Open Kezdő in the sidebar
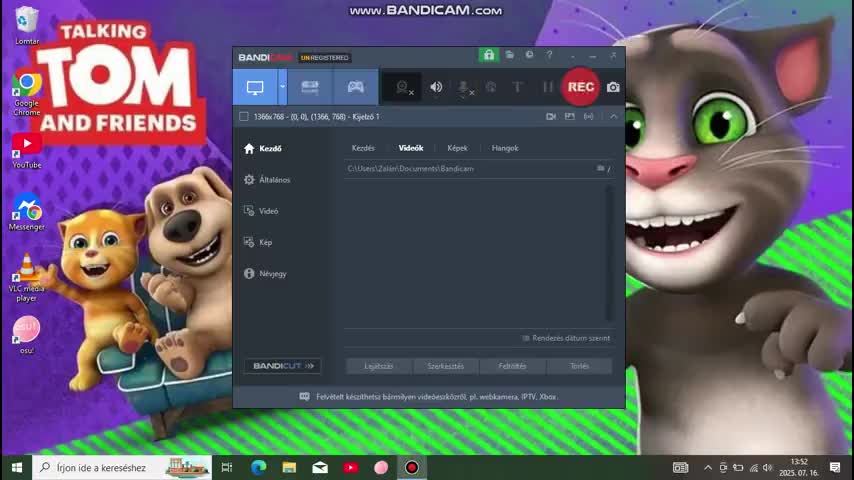The image size is (854, 480). click(263, 149)
